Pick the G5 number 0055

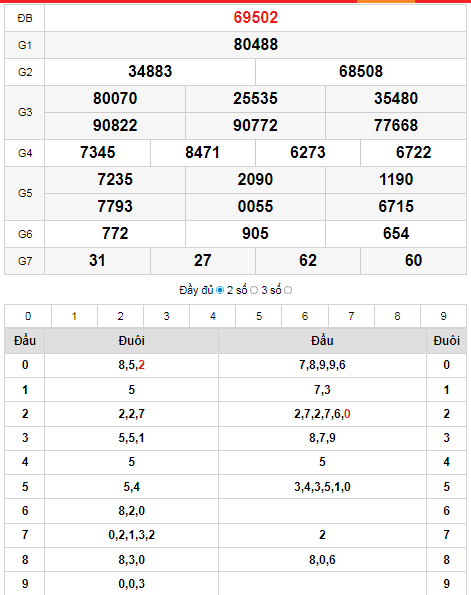(x=255, y=206)
